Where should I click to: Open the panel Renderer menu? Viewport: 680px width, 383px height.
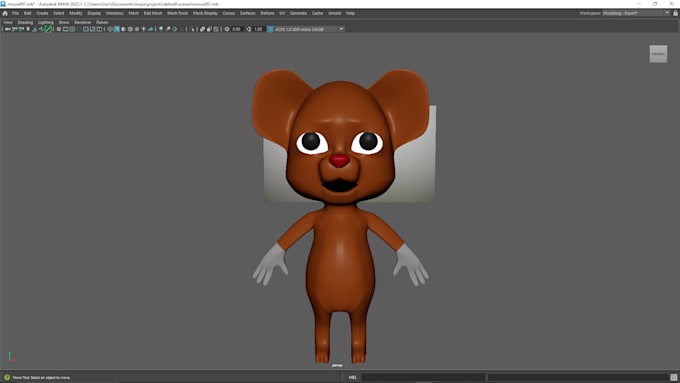(x=82, y=22)
